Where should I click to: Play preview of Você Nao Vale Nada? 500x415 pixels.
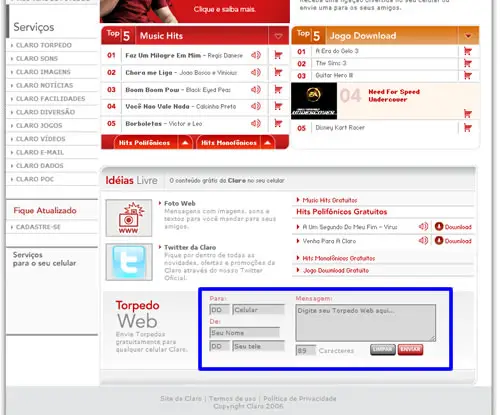coord(256,106)
